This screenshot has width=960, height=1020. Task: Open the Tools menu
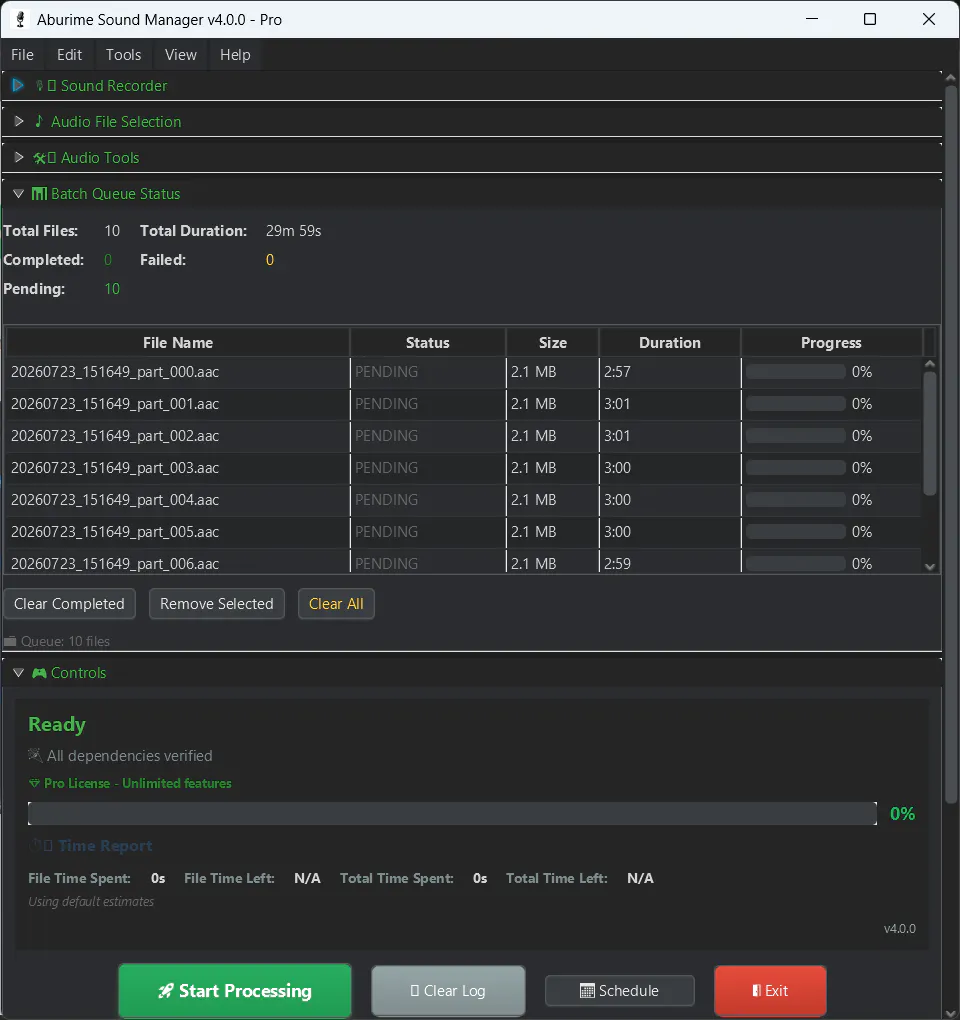(x=124, y=55)
